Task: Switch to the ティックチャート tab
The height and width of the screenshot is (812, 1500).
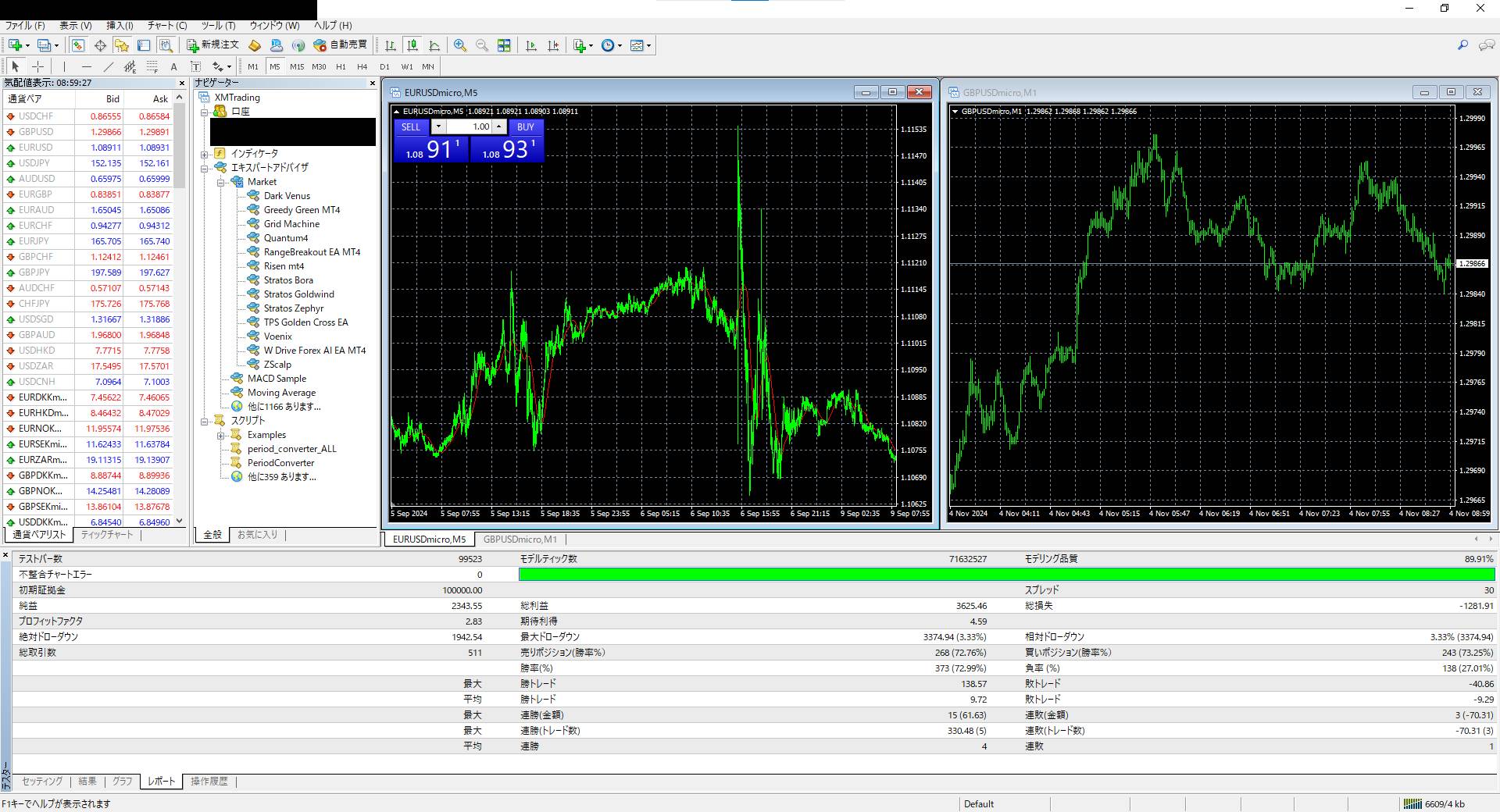Action: (107, 535)
